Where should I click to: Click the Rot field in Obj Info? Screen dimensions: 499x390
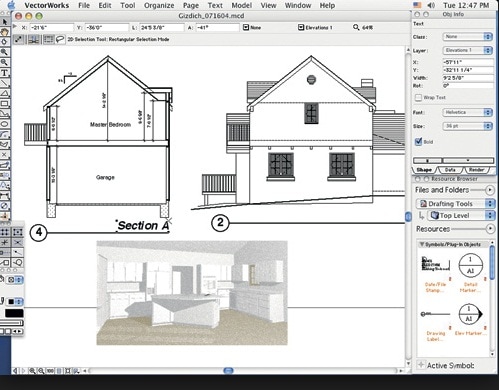tap(468, 86)
